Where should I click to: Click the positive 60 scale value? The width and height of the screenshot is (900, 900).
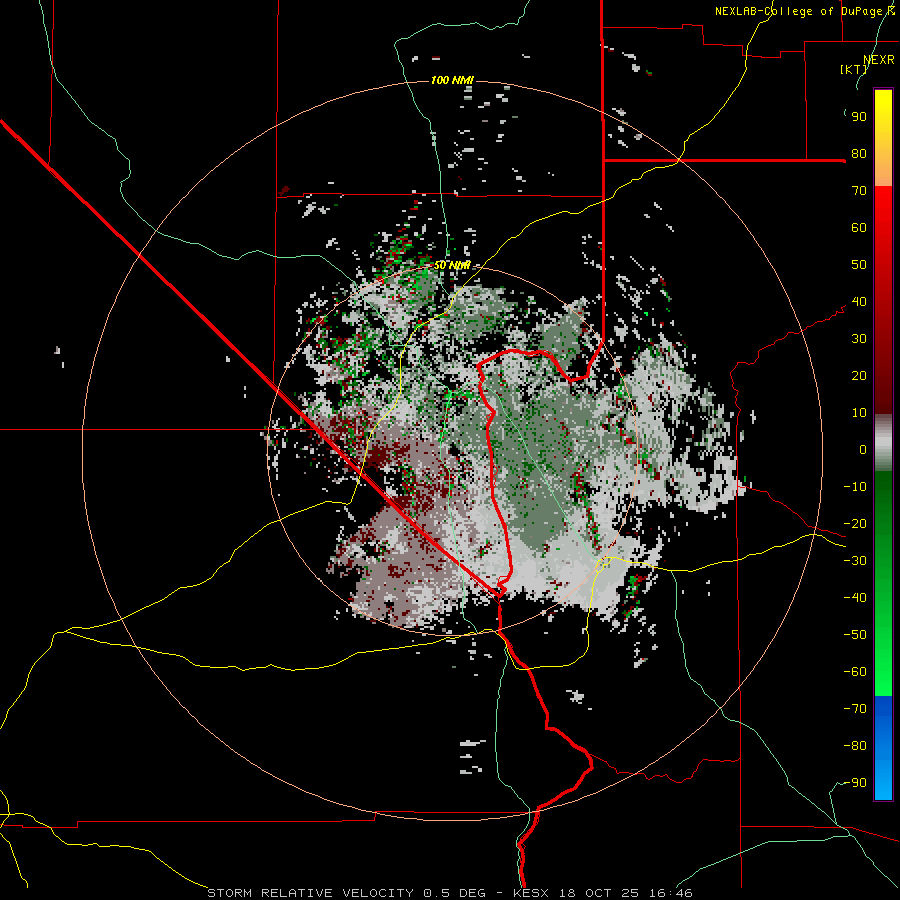(x=859, y=228)
